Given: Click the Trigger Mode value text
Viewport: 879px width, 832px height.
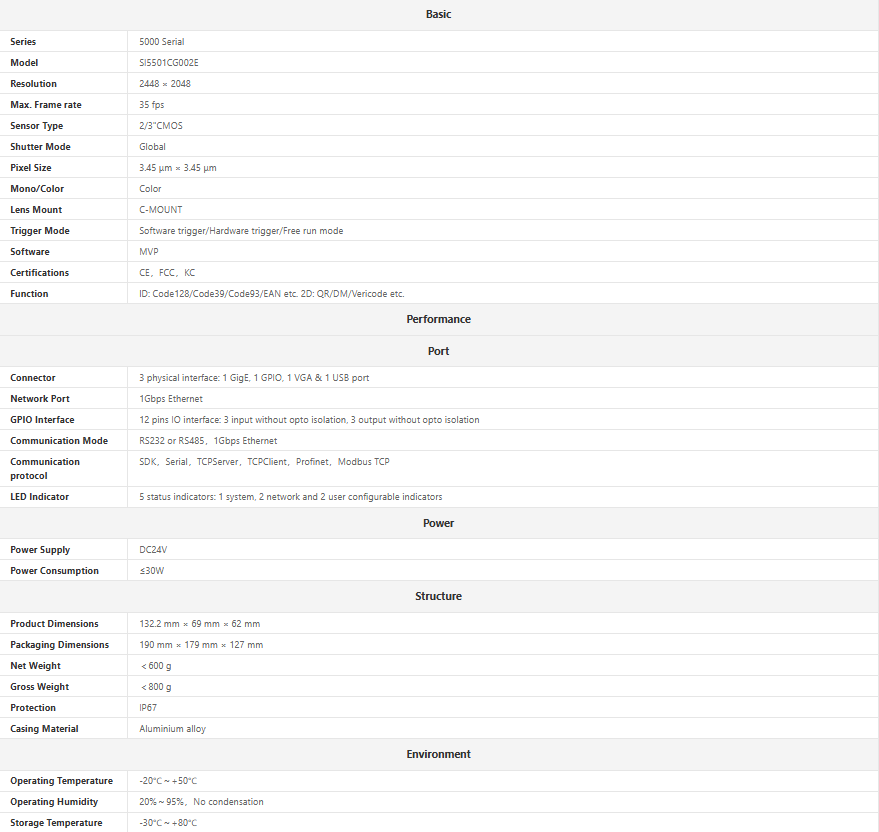Looking at the screenshot, I should pyautogui.click(x=241, y=231).
